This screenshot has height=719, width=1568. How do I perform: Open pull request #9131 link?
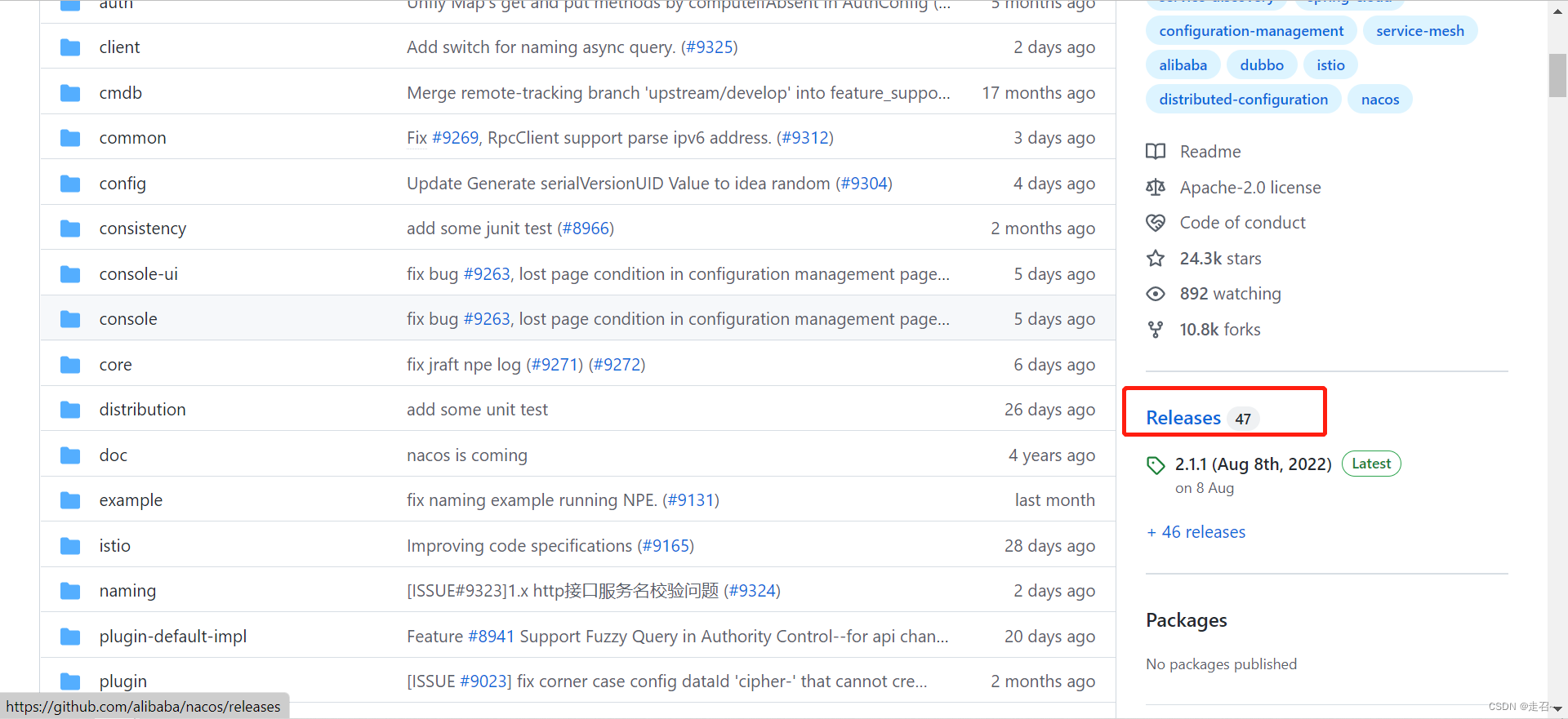point(691,500)
